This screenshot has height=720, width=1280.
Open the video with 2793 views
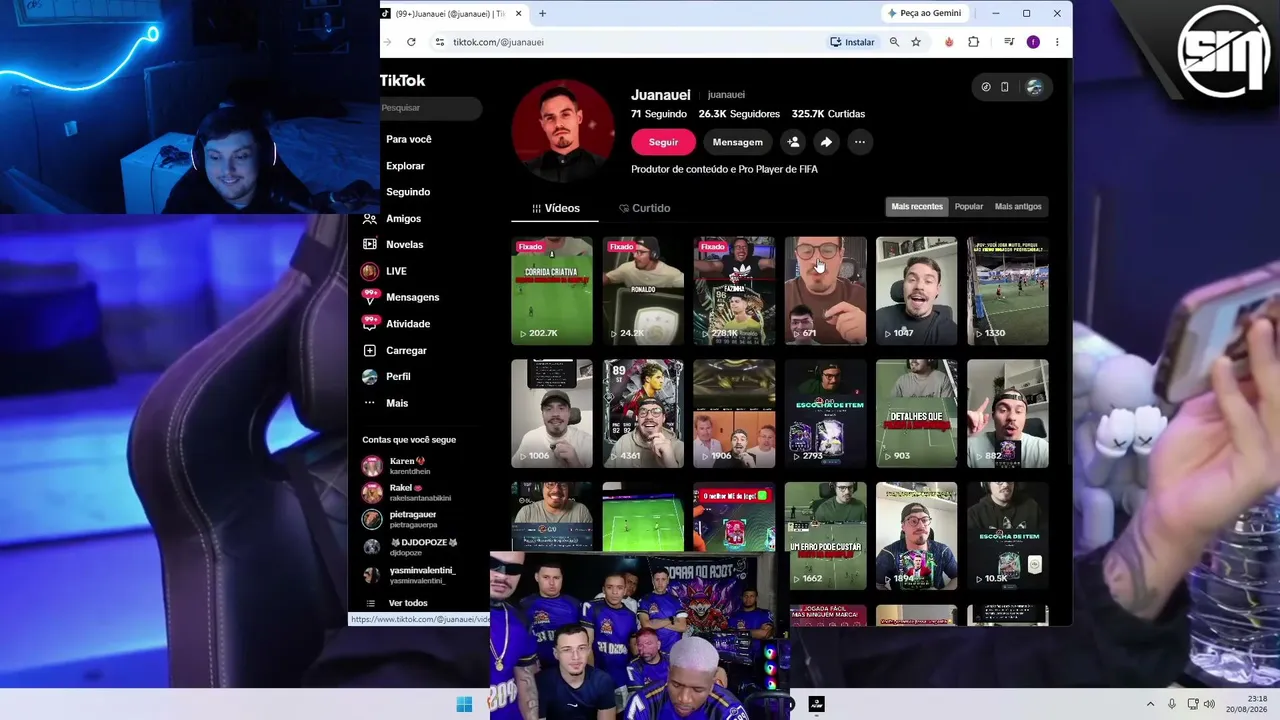826,414
